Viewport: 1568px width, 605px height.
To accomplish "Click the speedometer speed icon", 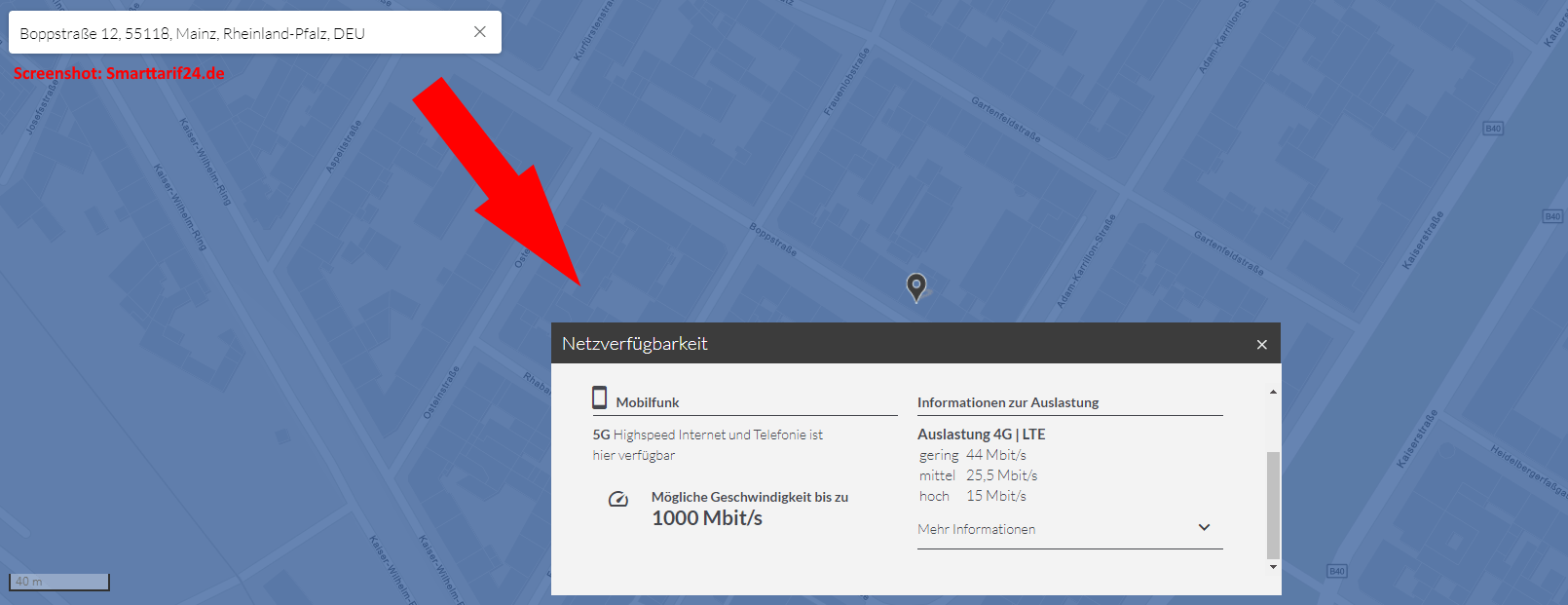I will [618, 499].
